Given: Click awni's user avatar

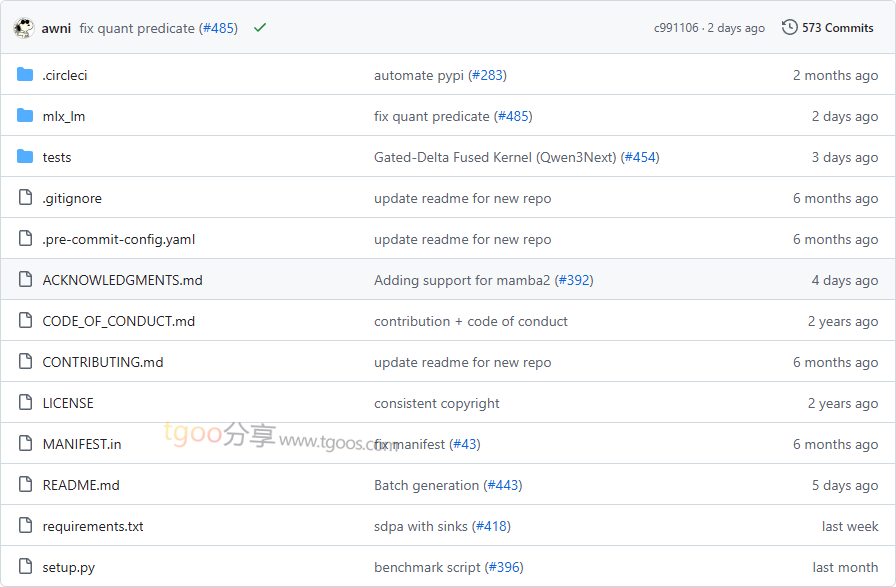Looking at the screenshot, I should coord(24,28).
